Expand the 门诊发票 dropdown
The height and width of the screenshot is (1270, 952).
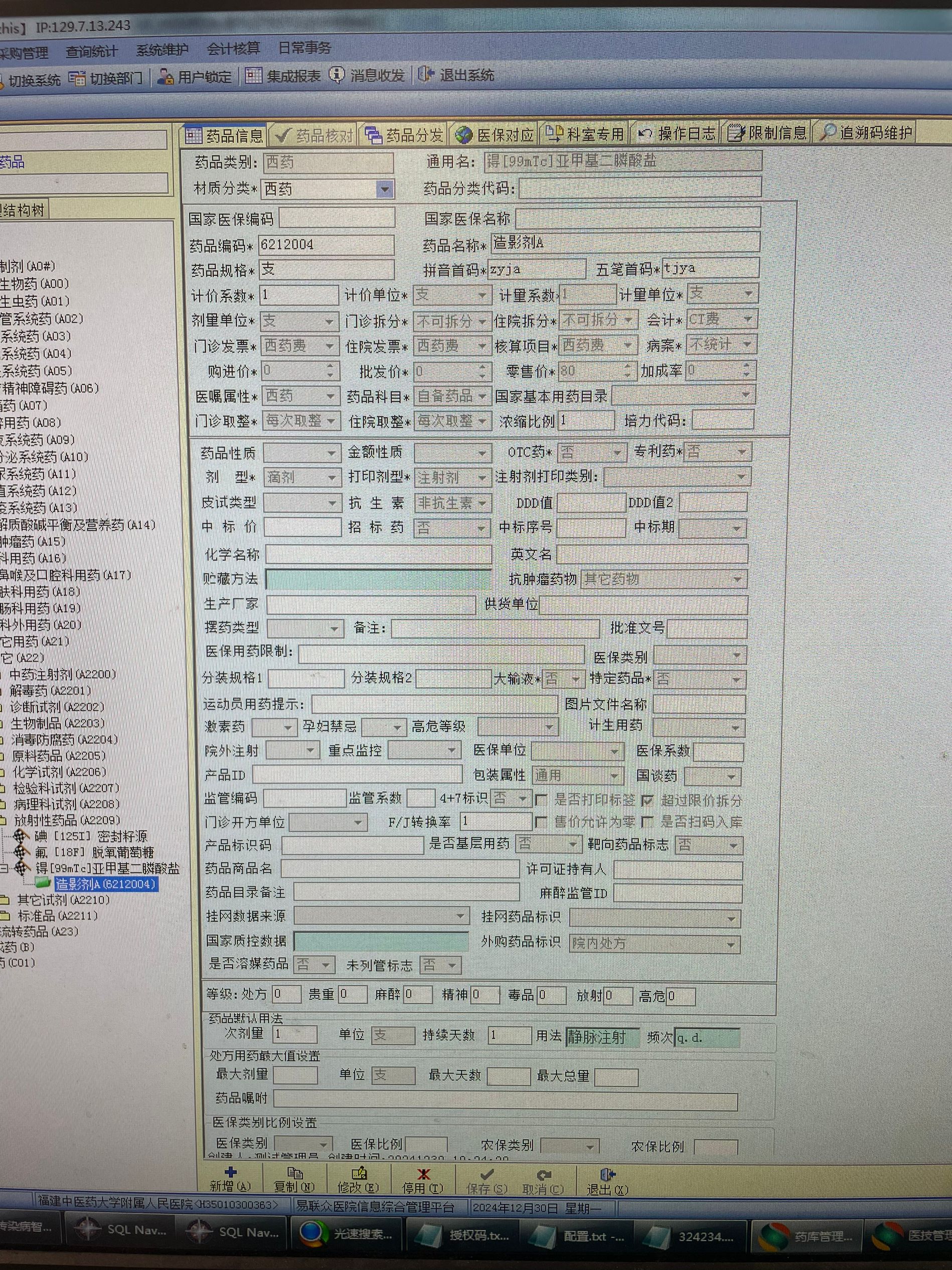[x=330, y=346]
